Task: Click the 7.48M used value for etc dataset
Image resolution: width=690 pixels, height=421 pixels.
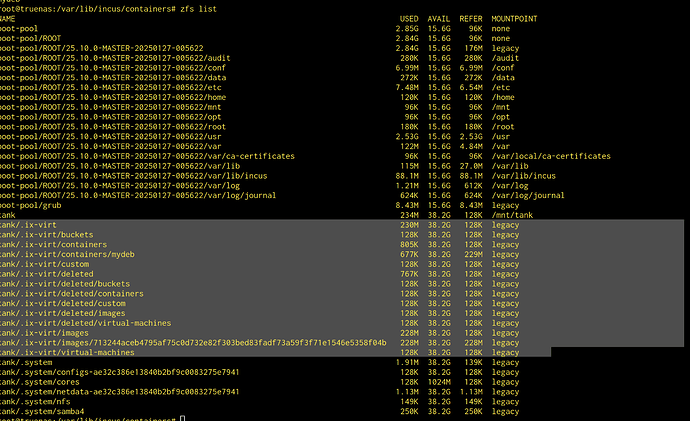Action: tap(407, 88)
